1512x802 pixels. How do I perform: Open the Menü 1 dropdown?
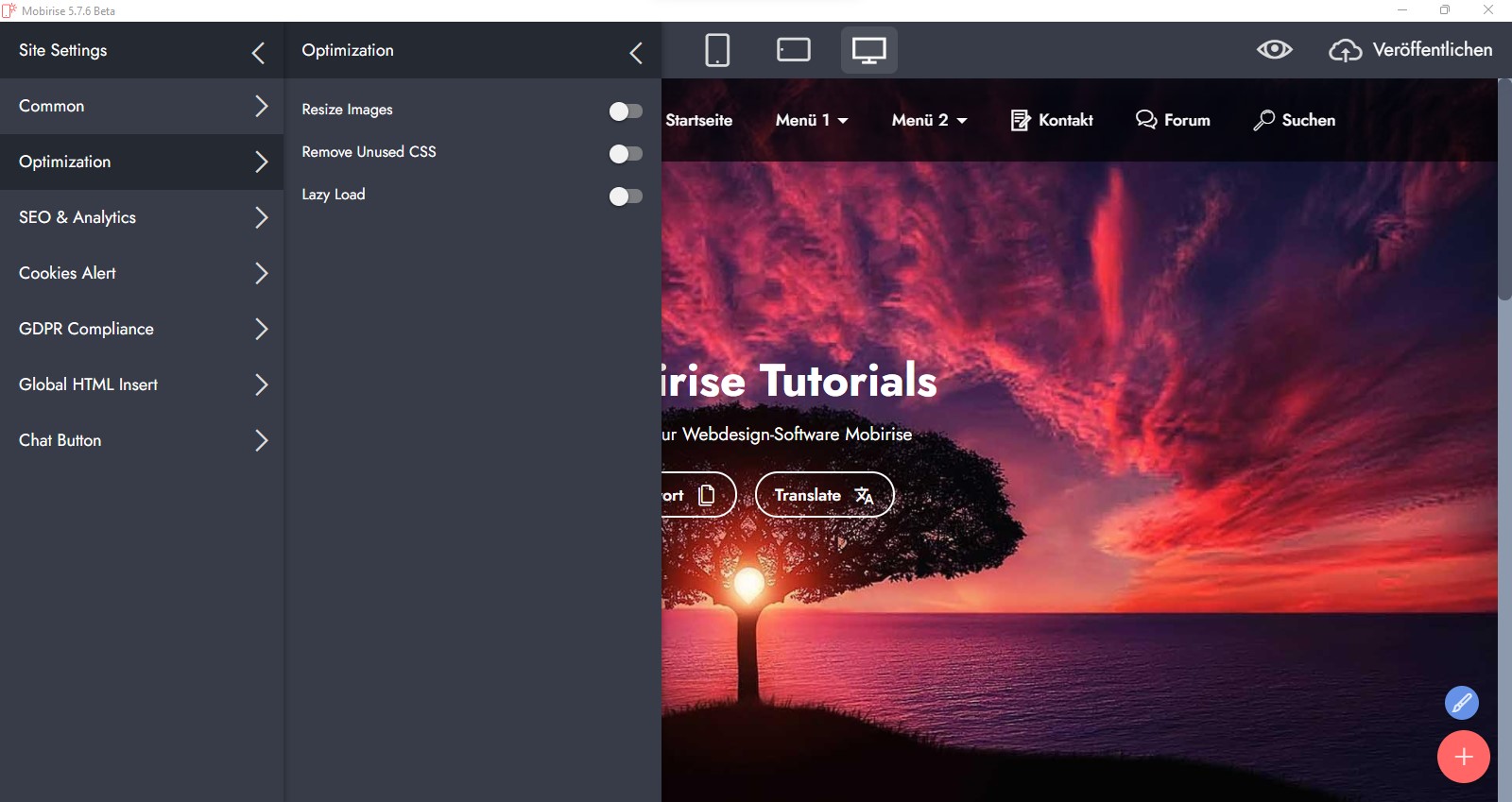(812, 120)
